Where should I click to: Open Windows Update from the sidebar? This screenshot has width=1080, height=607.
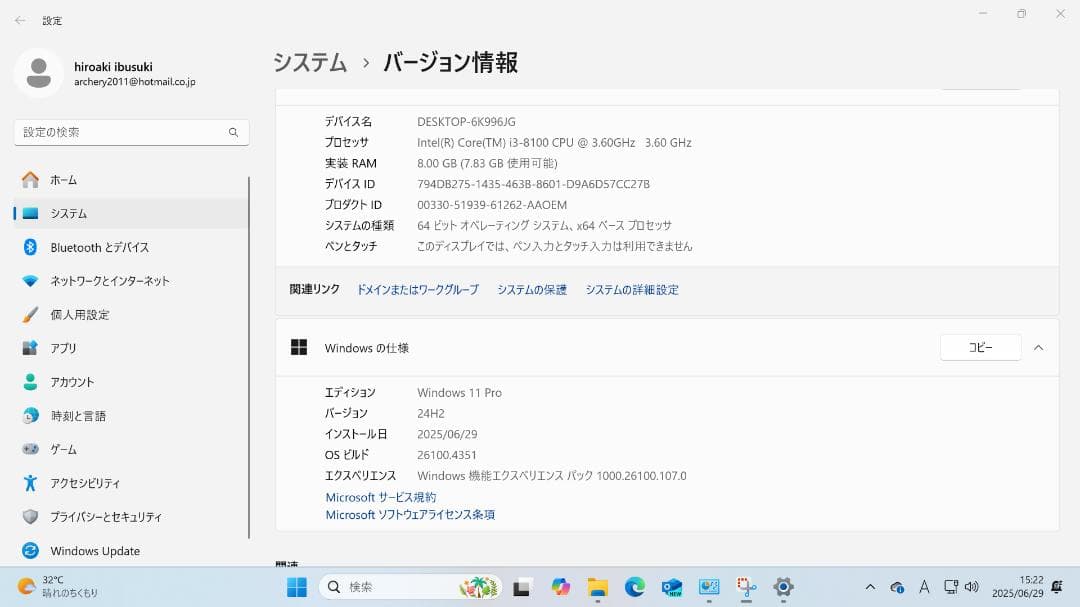point(96,551)
